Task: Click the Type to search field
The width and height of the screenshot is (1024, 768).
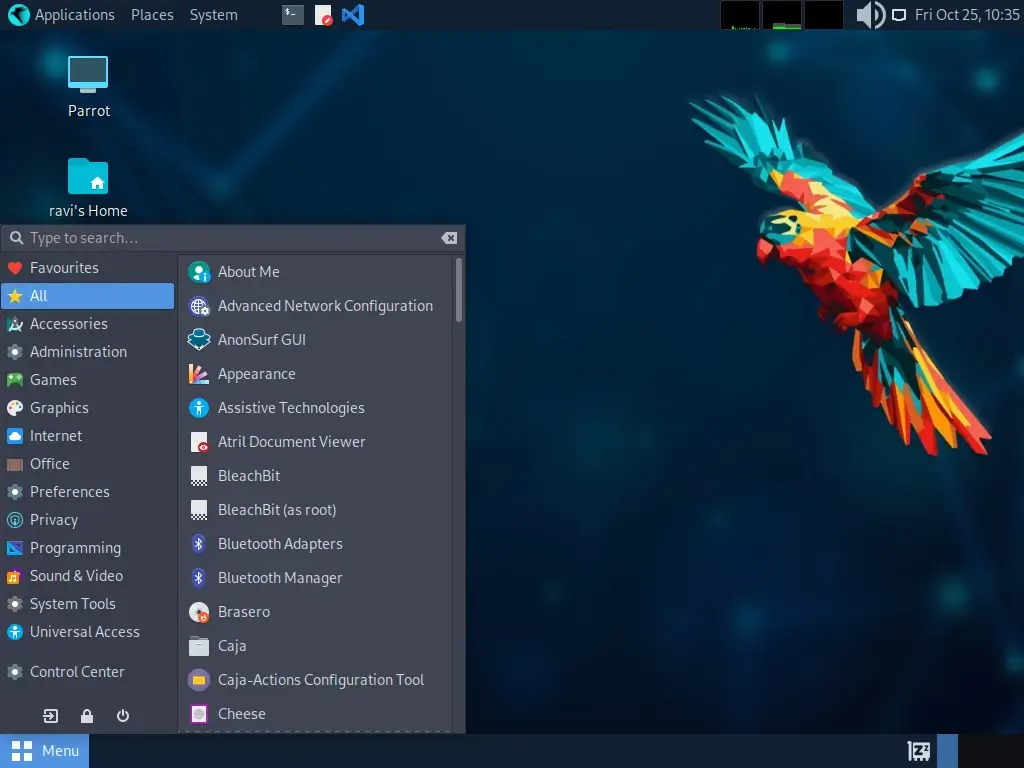Action: pyautogui.click(x=230, y=238)
